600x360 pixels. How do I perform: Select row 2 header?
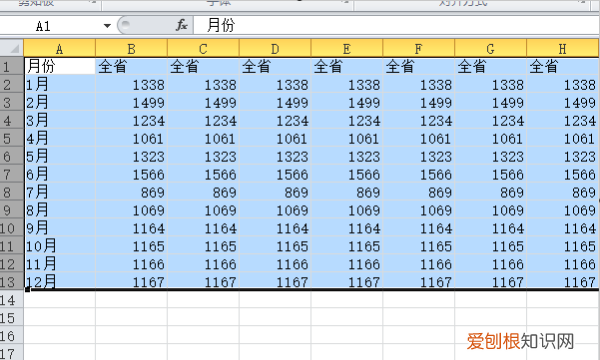click(11, 85)
